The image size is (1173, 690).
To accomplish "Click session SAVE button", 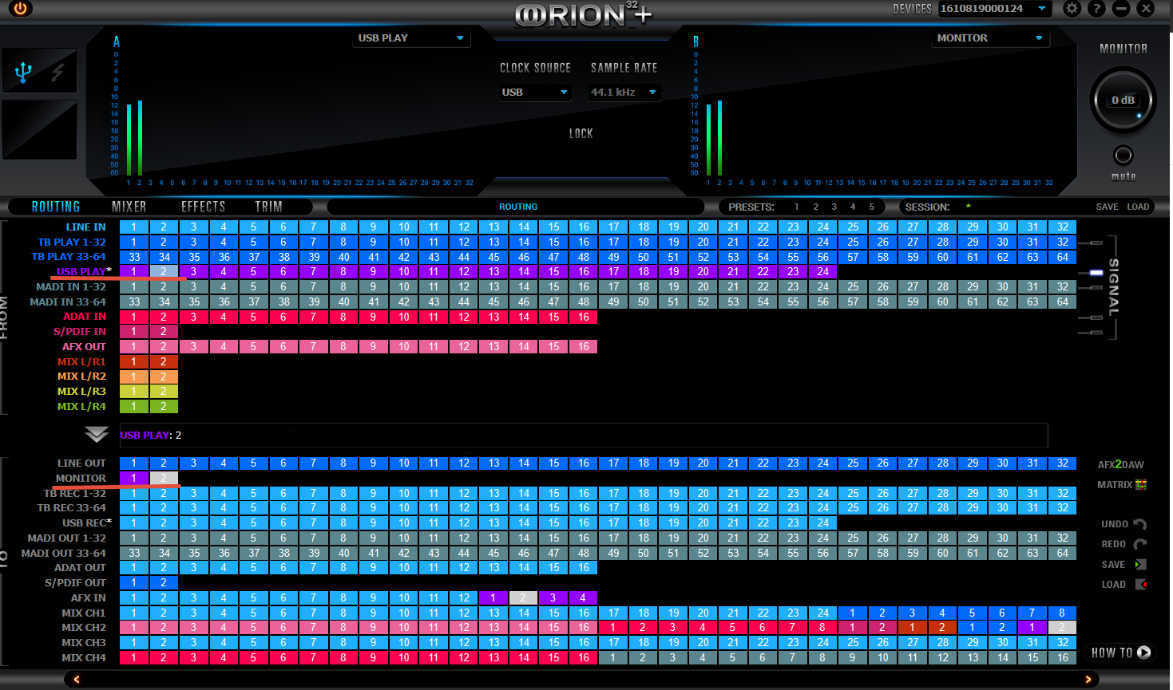I will pos(1107,207).
